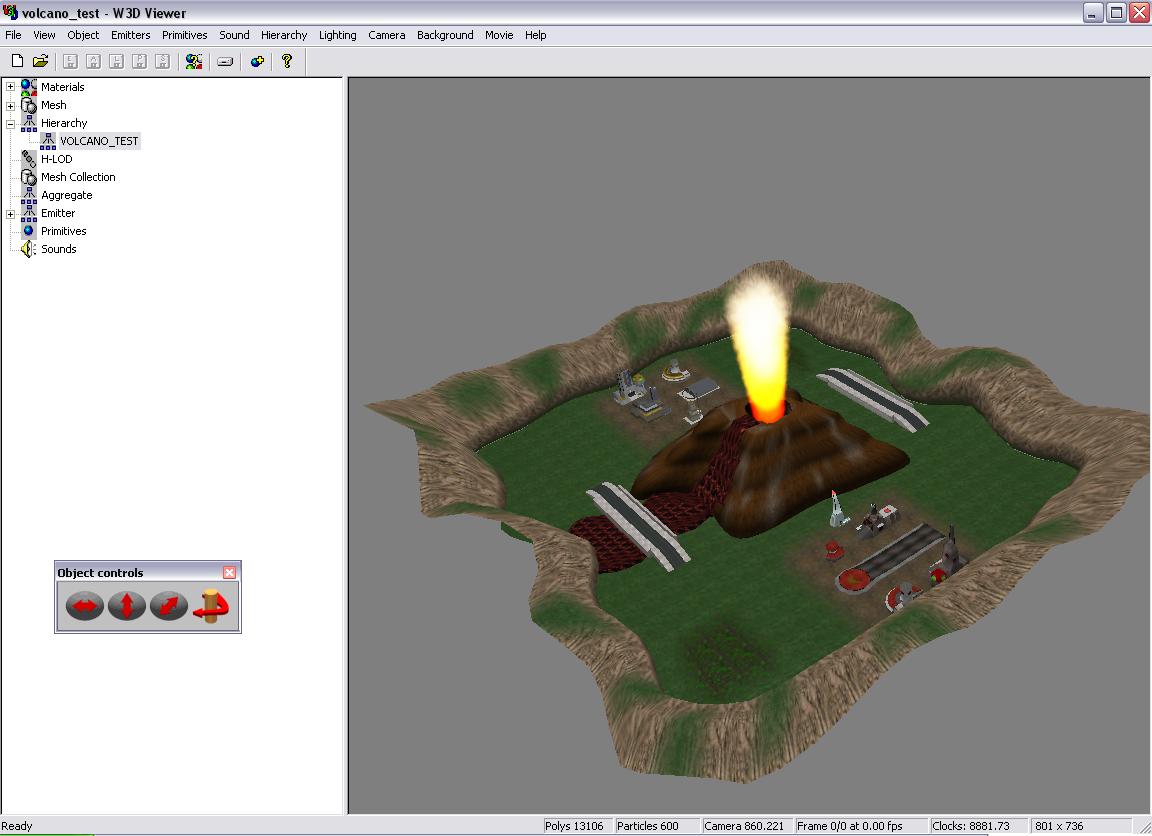Click the Open folder toolbar icon
The height and width of the screenshot is (836, 1152).
pyautogui.click(x=40, y=61)
